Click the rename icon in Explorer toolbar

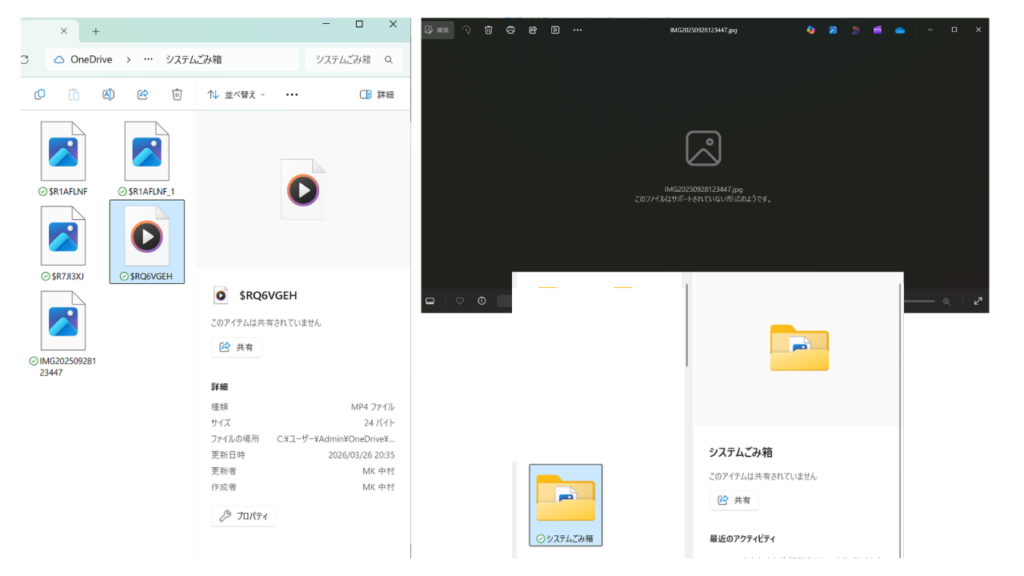pos(108,95)
